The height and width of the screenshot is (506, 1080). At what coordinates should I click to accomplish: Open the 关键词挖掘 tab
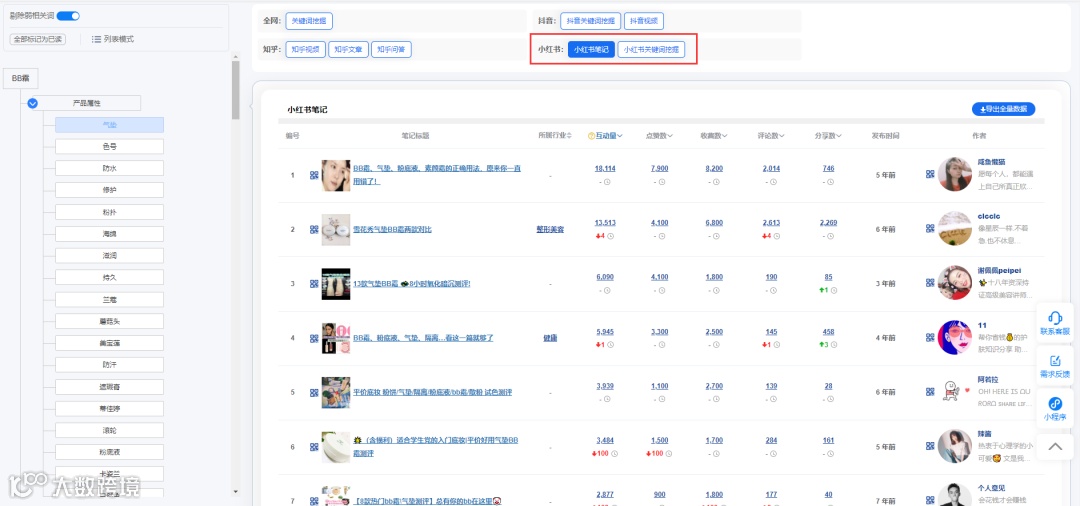click(309, 21)
